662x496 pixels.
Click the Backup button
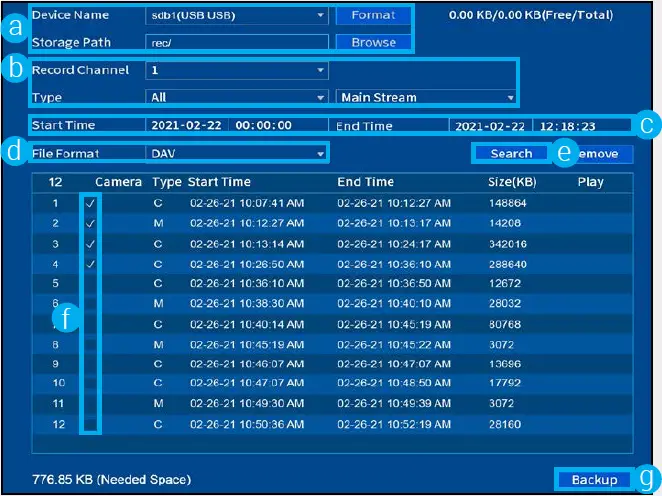point(594,480)
